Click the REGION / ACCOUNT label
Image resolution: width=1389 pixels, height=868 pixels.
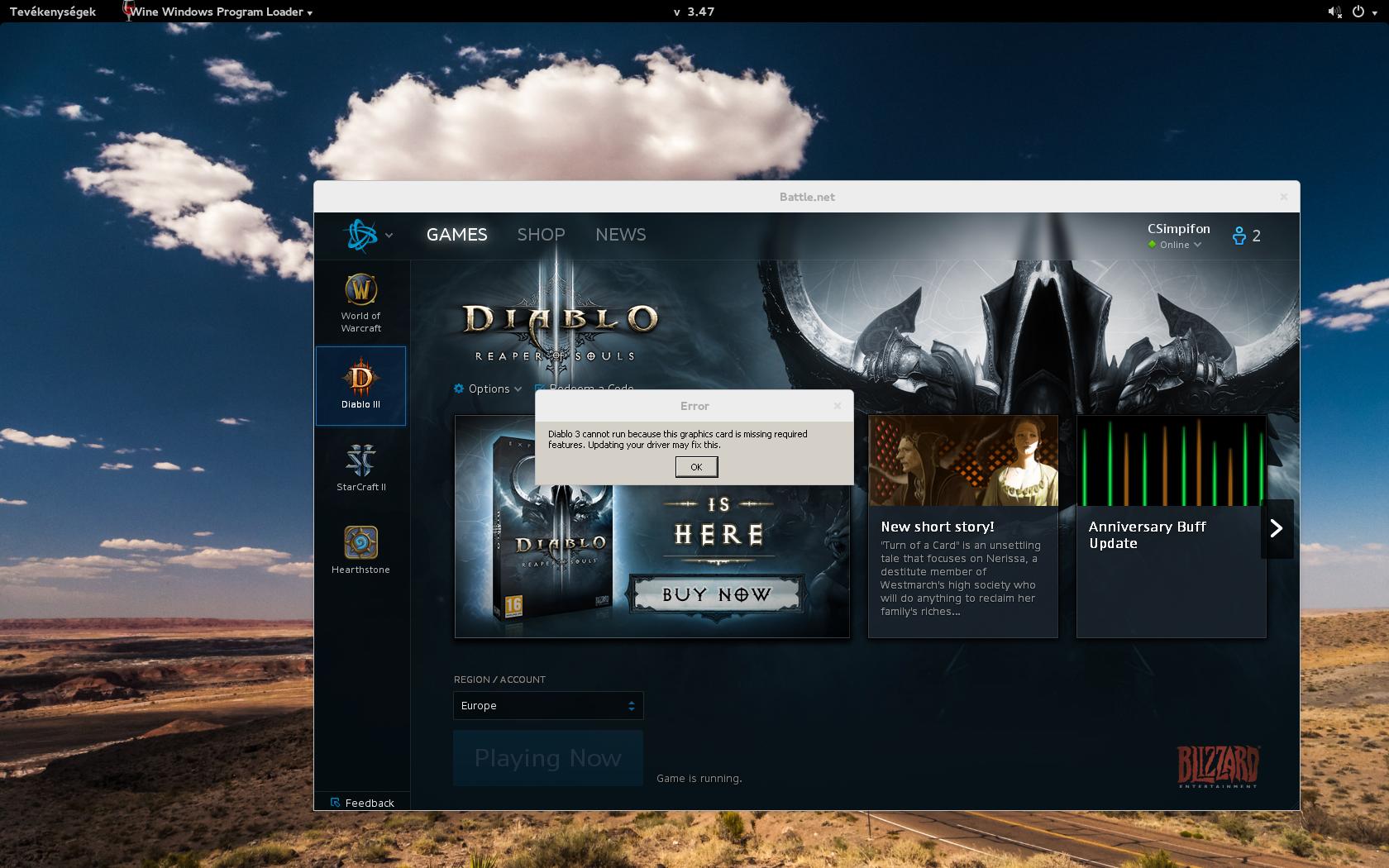point(499,680)
